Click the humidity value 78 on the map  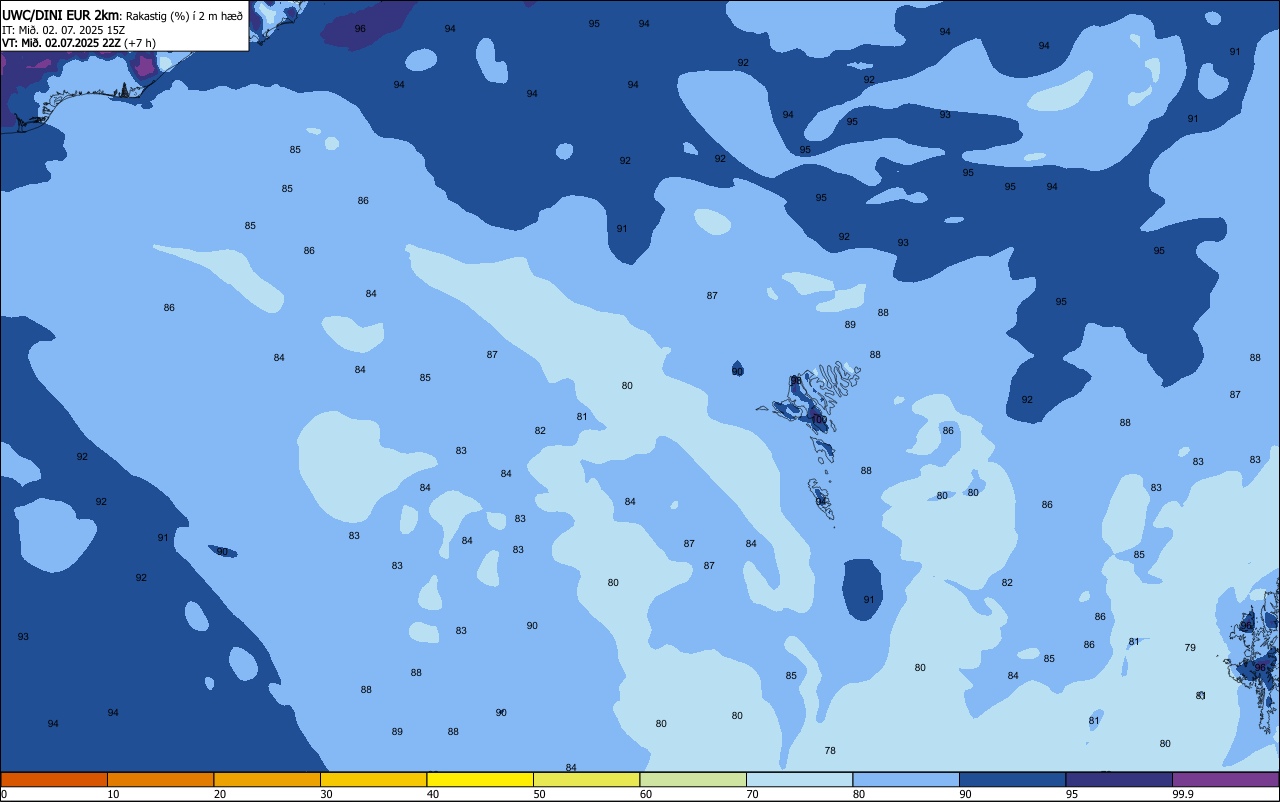point(830,750)
